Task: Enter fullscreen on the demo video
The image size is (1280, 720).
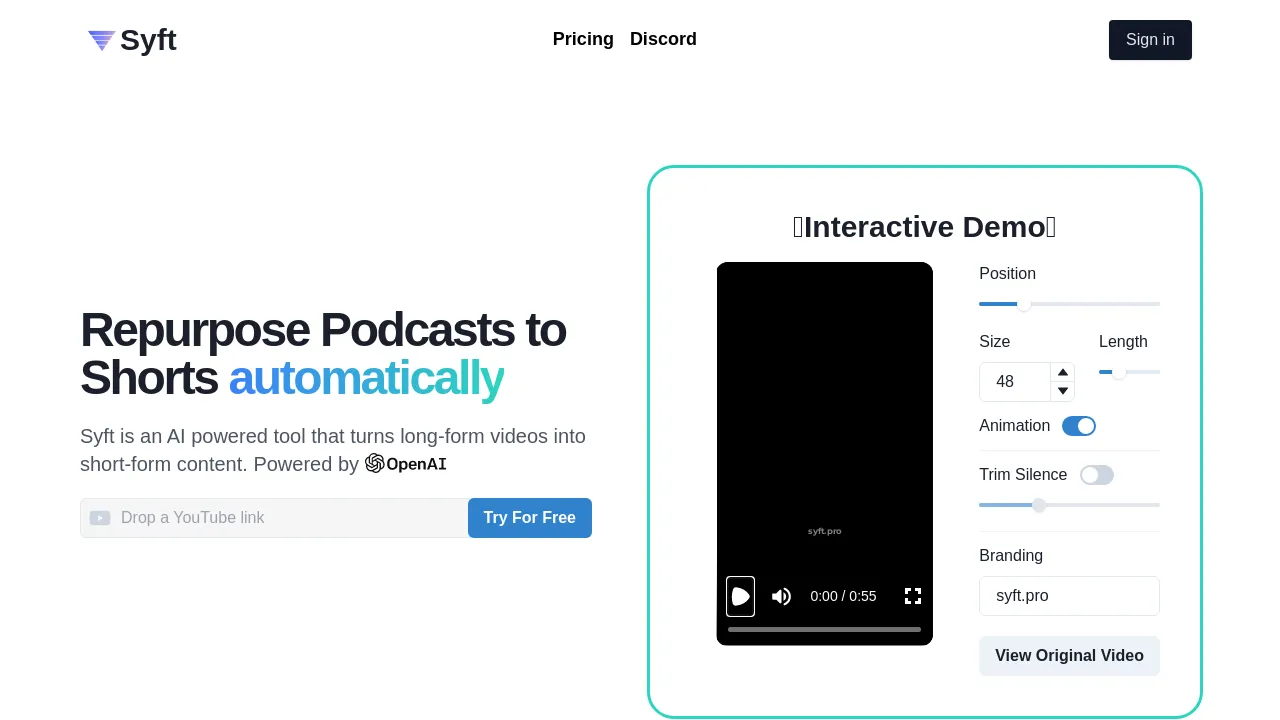Action: pyautogui.click(x=913, y=596)
